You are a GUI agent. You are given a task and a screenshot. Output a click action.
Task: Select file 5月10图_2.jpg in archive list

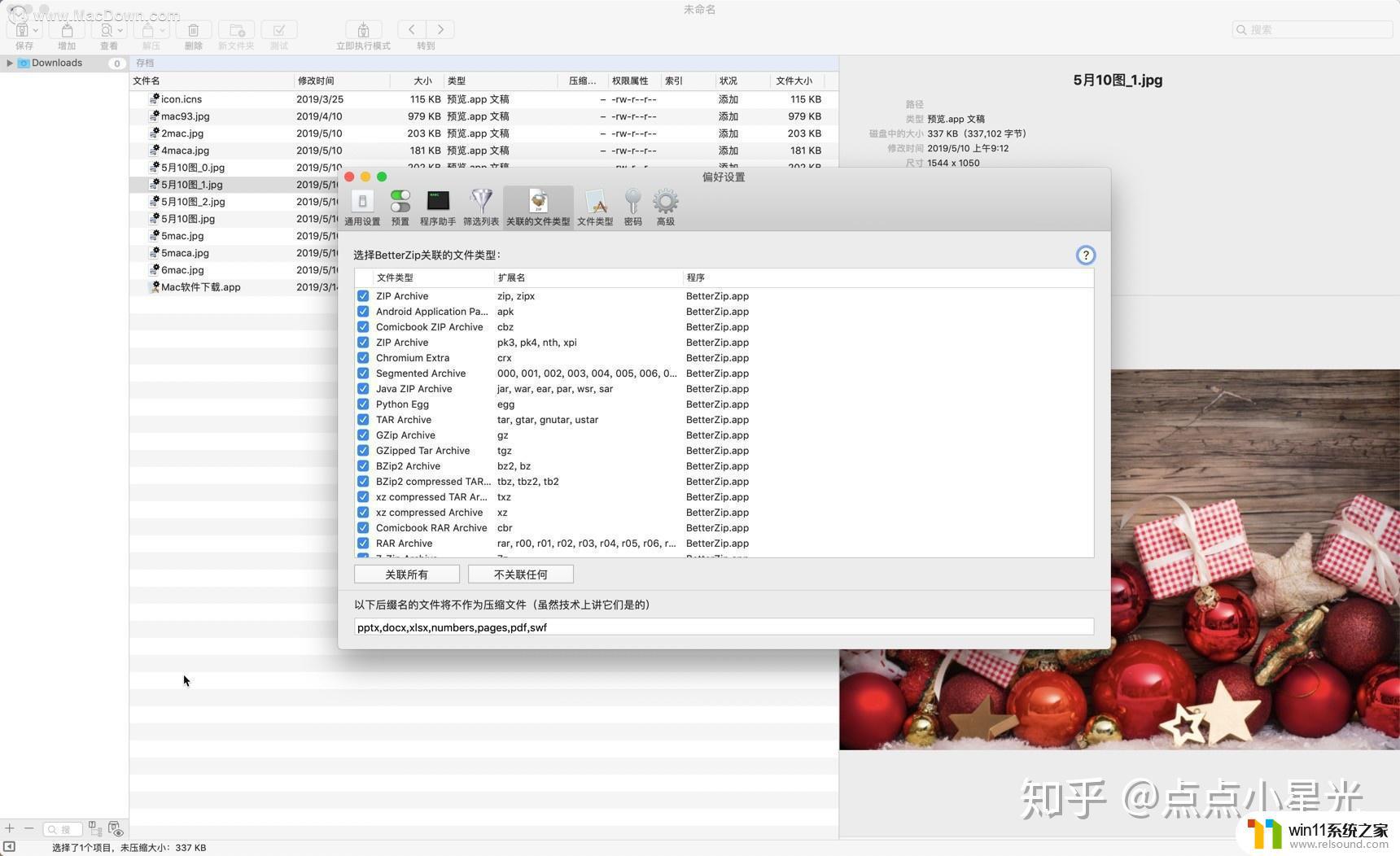234,202
